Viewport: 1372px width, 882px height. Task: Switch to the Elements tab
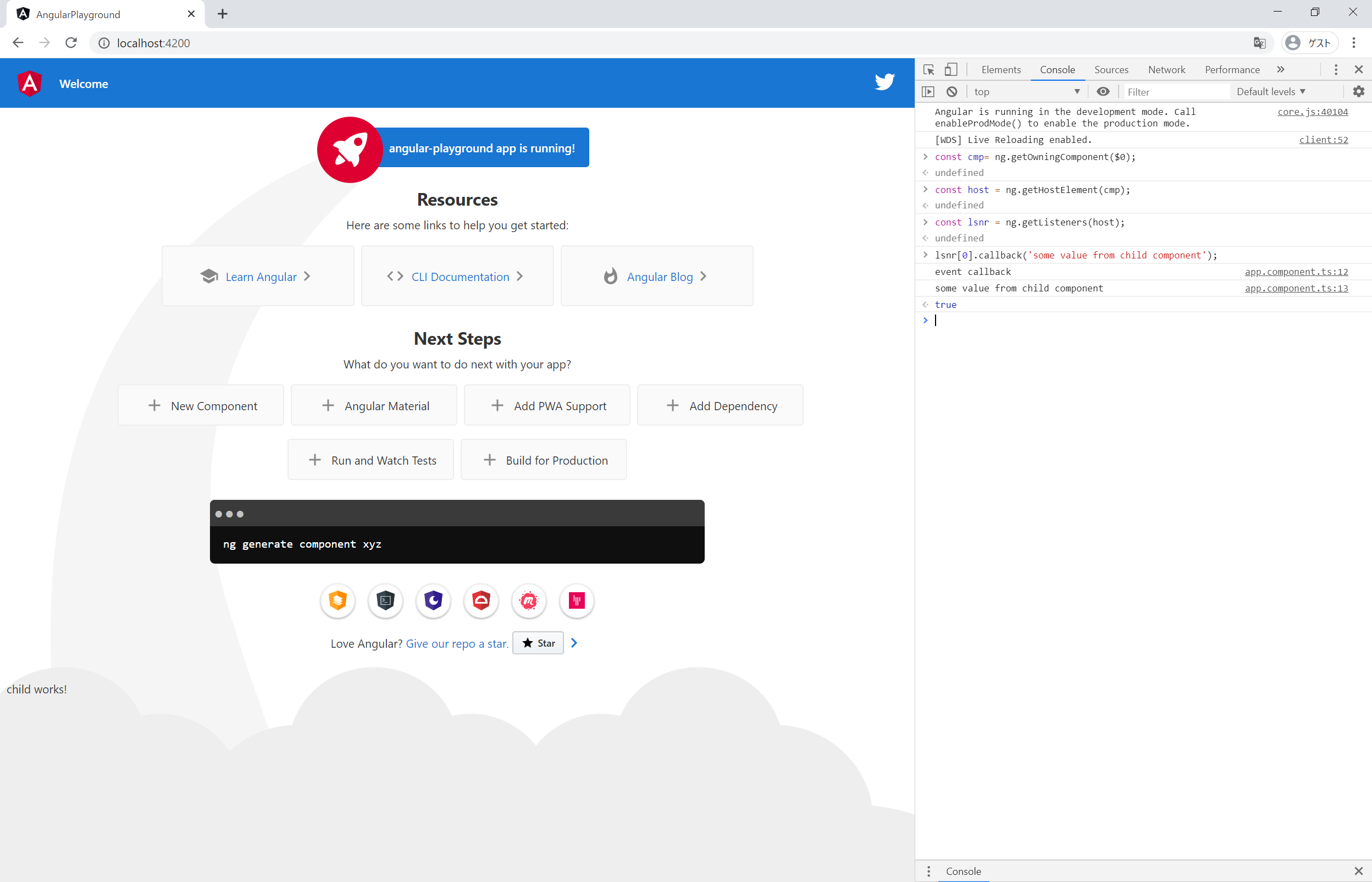pyautogui.click(x=1000, y=70)
